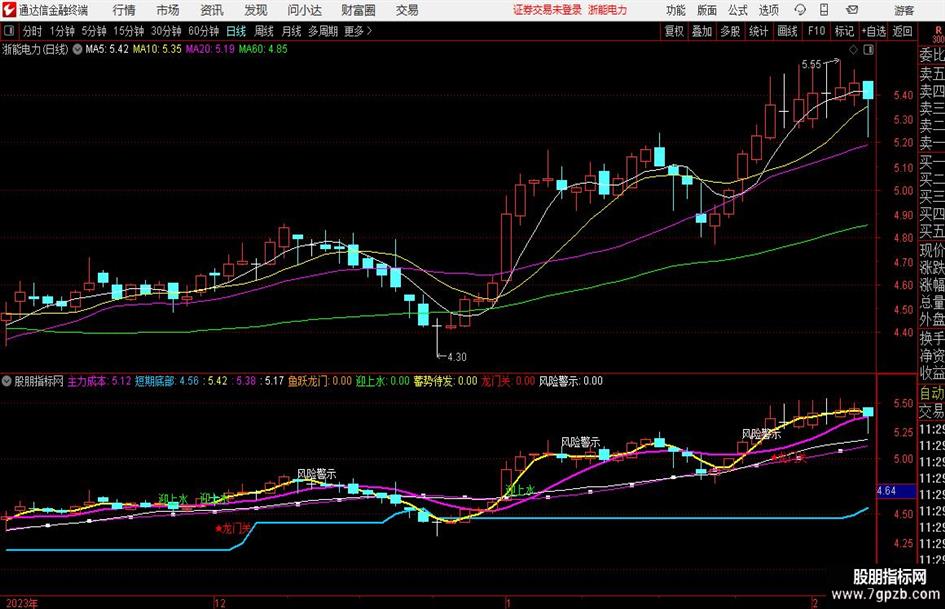Click the side panel toggle icon beside diamond

click(x=868, y=50)
